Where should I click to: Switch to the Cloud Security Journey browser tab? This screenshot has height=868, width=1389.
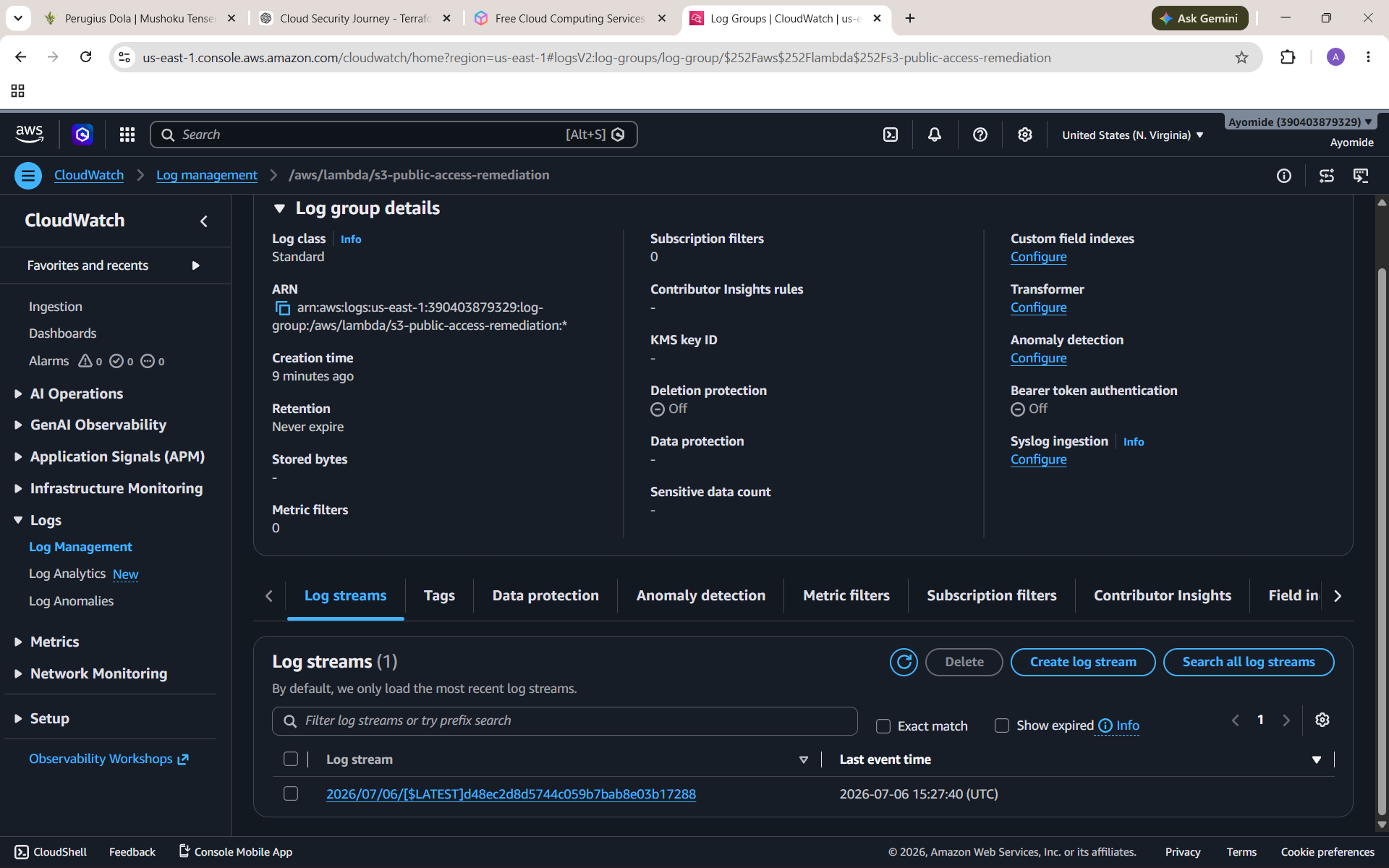click(355, 18)
